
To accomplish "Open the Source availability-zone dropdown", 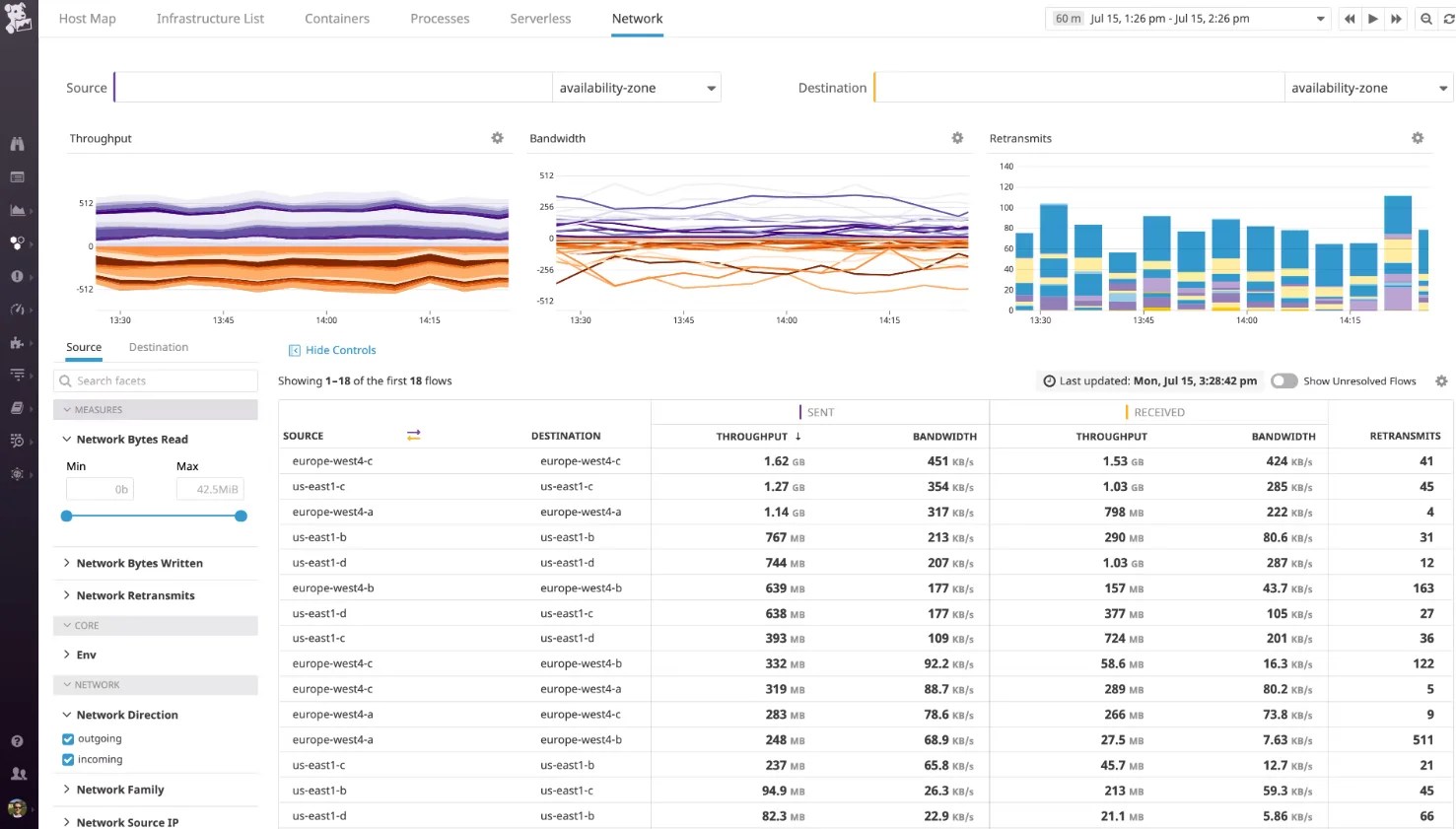I will coord(636,87).
